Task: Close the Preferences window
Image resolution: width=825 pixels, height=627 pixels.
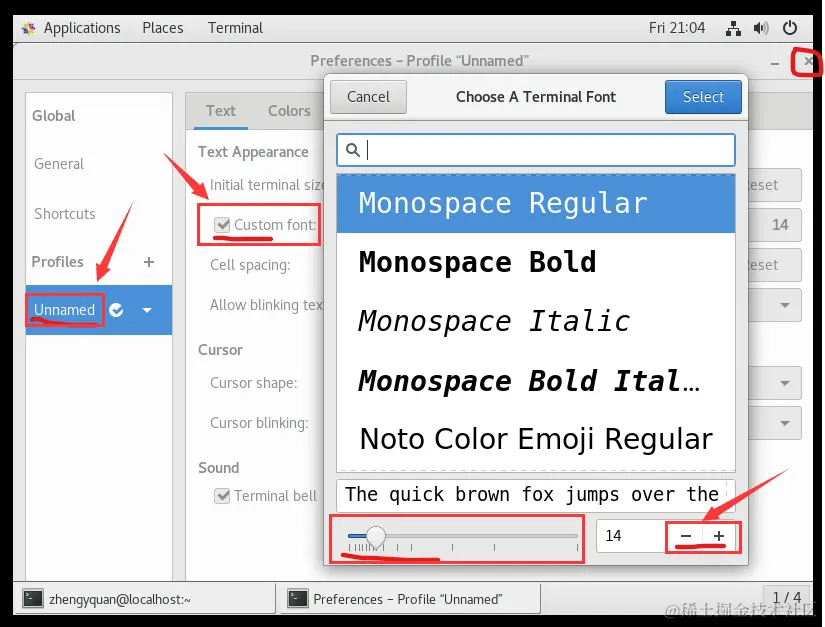Action: pyautogui.click(x=808, y=62)
